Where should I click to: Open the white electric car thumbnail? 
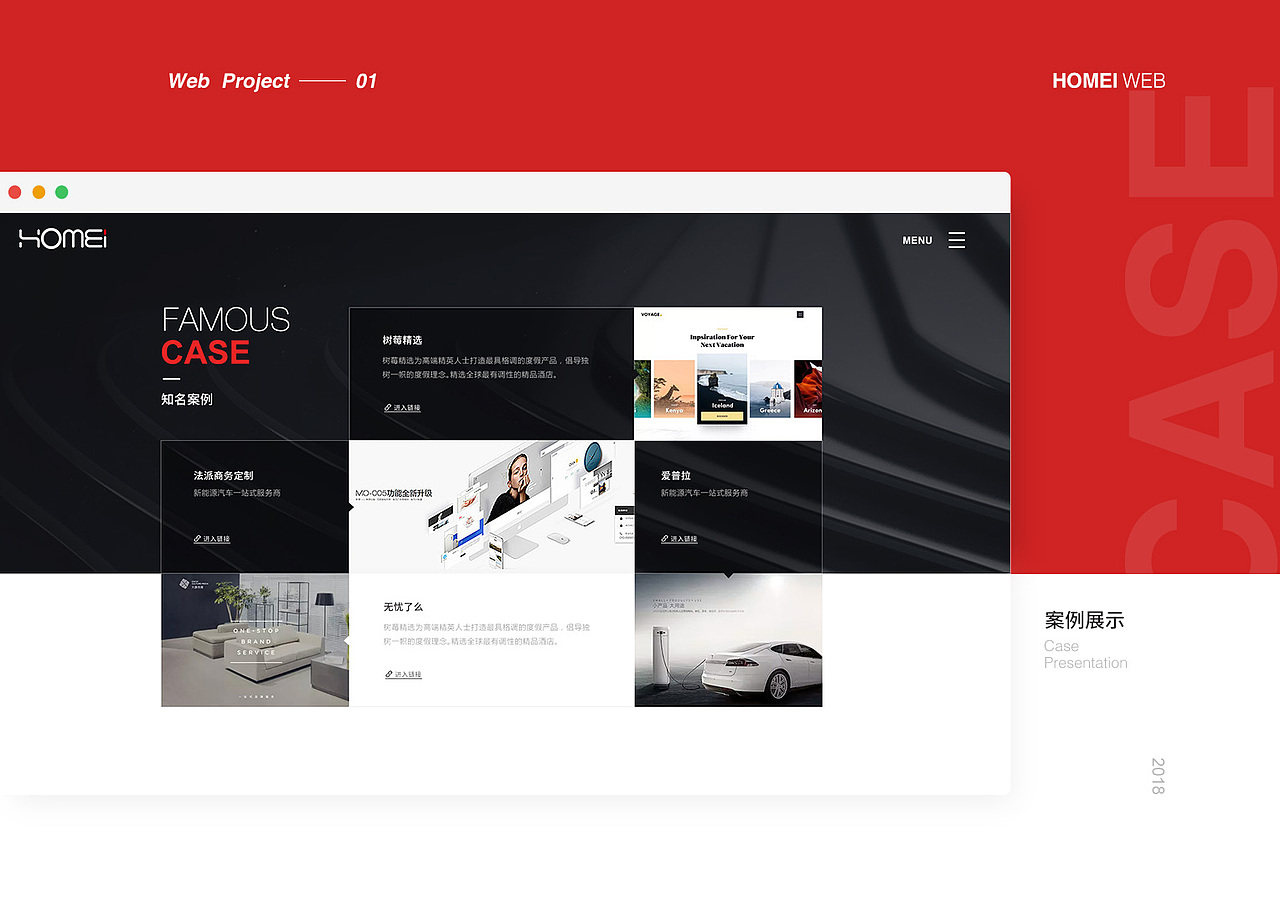[x=728, y=640]
